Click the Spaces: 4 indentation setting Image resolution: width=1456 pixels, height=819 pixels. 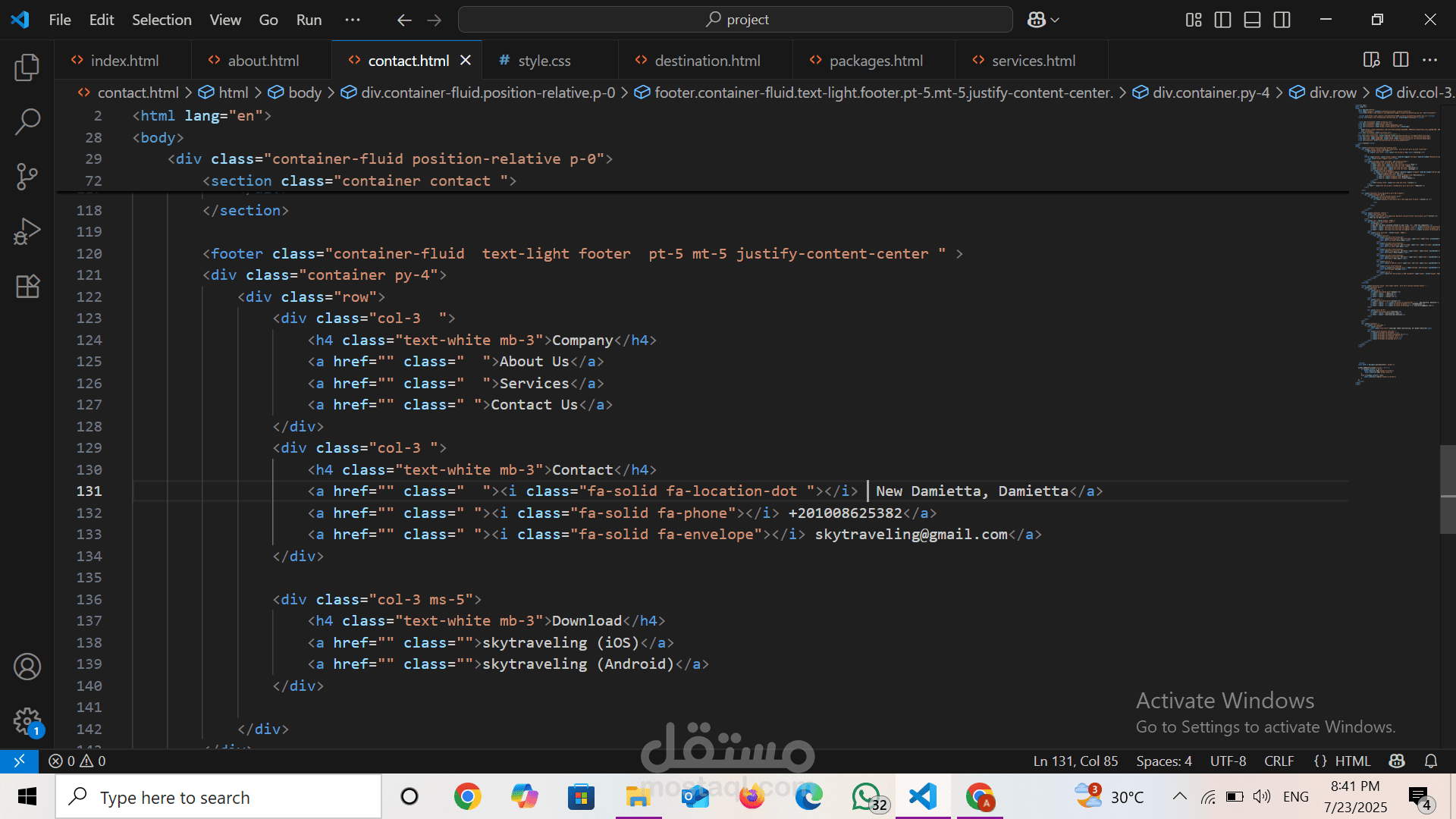pos(1163,761)
